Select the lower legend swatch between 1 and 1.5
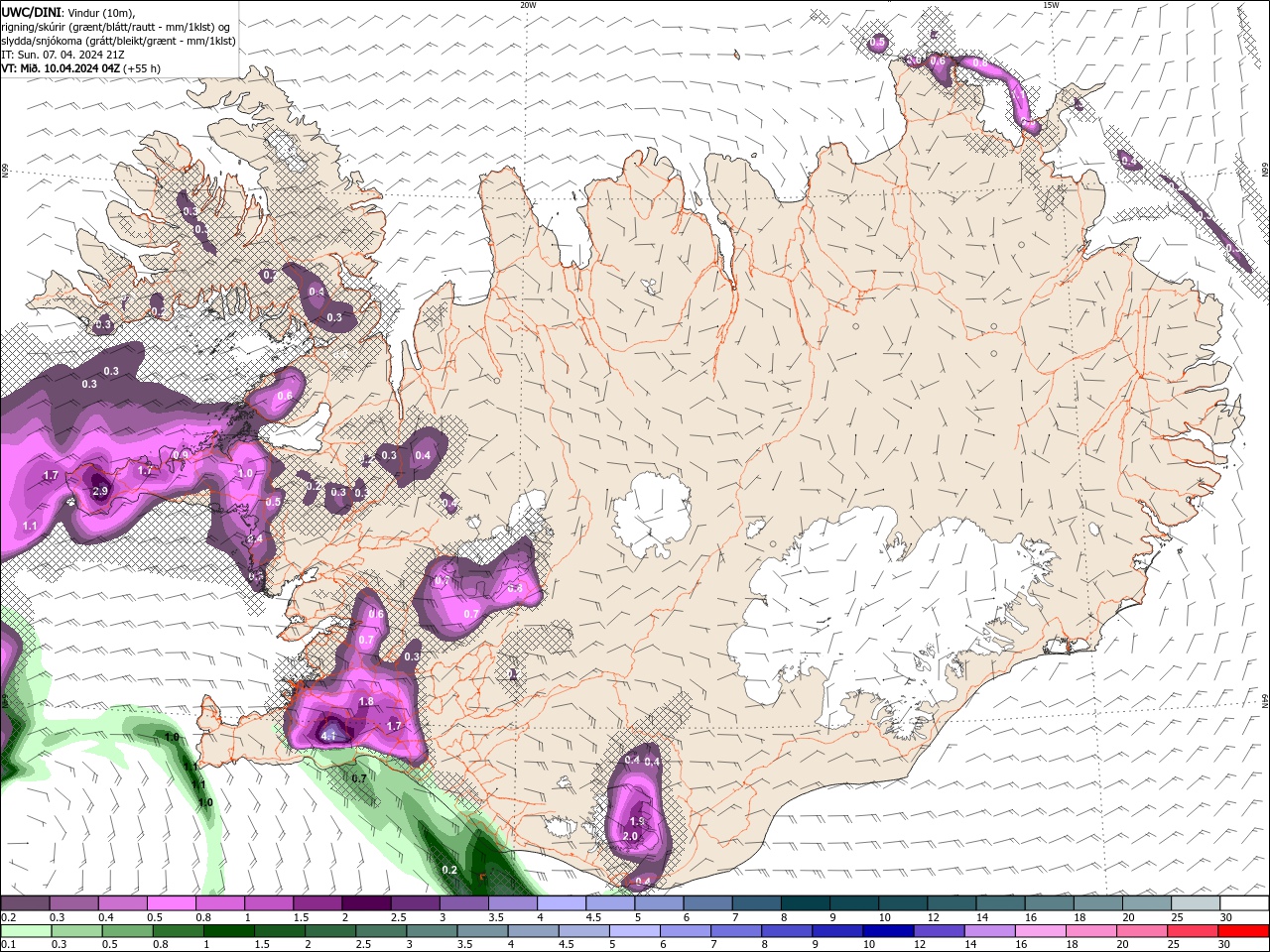1270x952 pixels. (228, 931)
